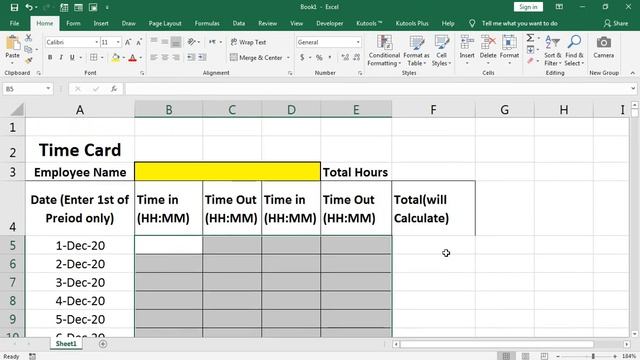Viewport: 640px width, 360px height.
Task: Switch to the Data tab
Action: (x=239, y=23)
